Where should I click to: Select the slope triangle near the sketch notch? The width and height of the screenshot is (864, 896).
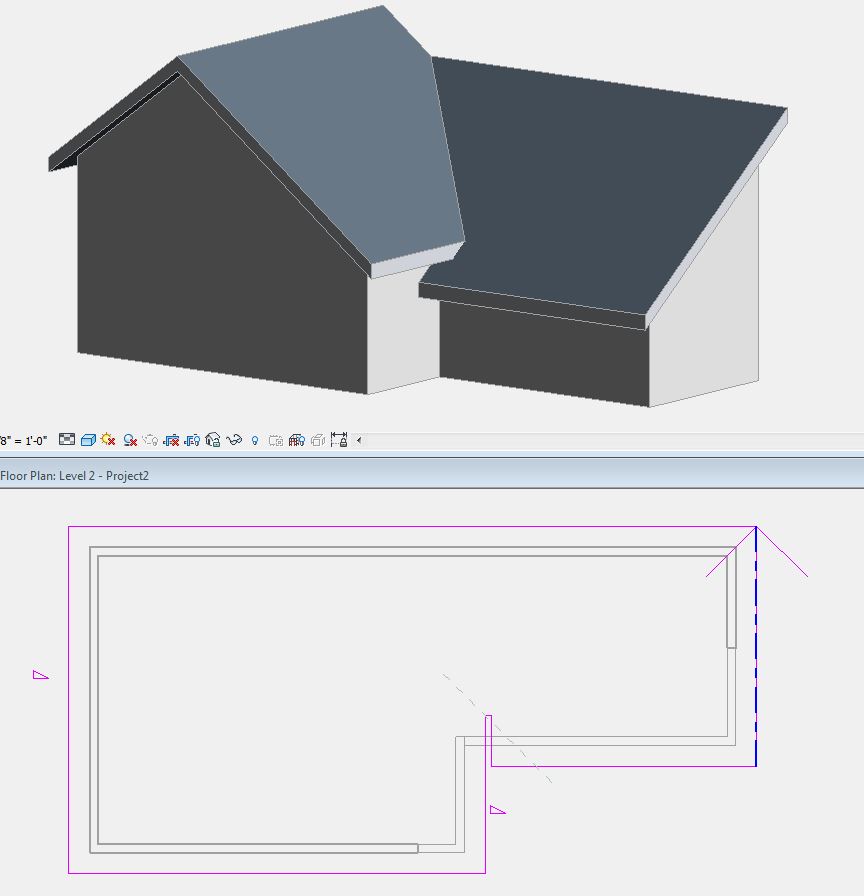click(498, 810)
